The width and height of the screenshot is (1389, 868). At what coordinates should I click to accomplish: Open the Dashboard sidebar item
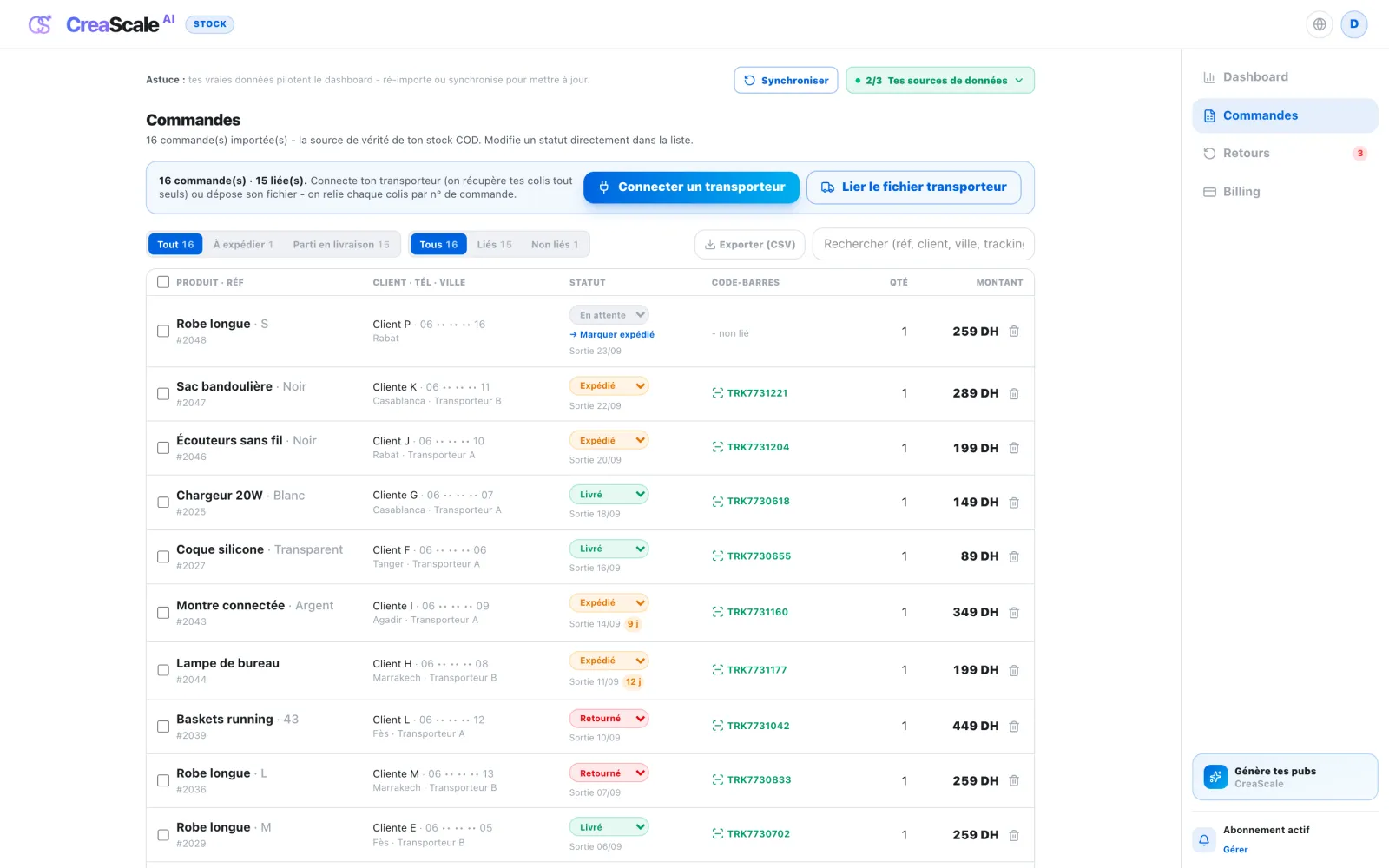1285,76
